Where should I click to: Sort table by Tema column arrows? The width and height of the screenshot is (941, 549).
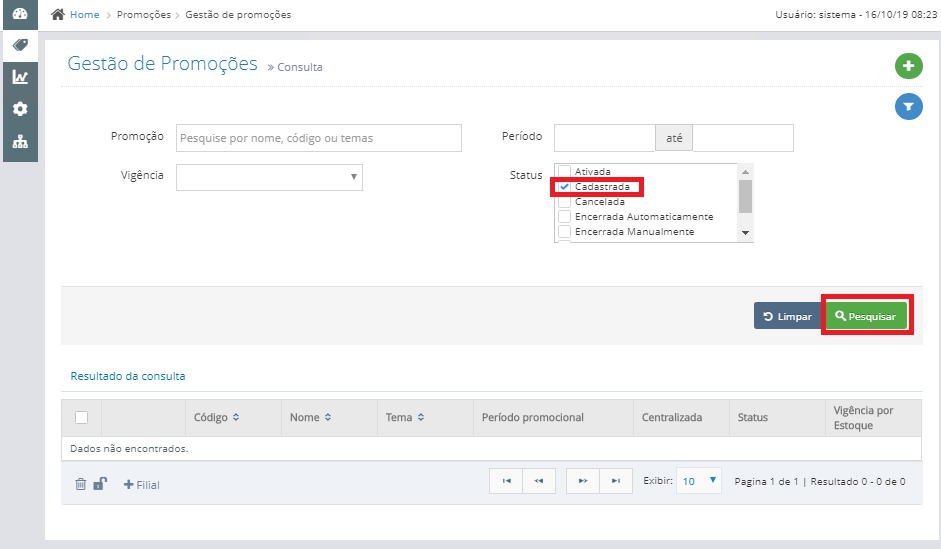click(x=421, y=417)
